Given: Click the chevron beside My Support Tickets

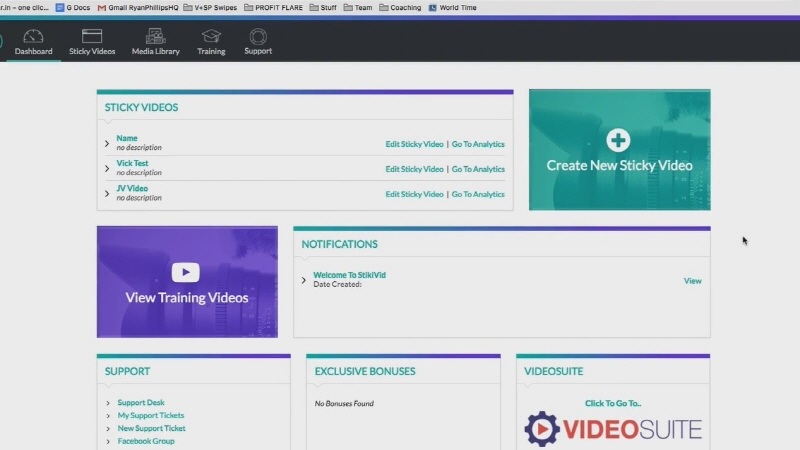Looking at the screenshot, I should (108, 416).
